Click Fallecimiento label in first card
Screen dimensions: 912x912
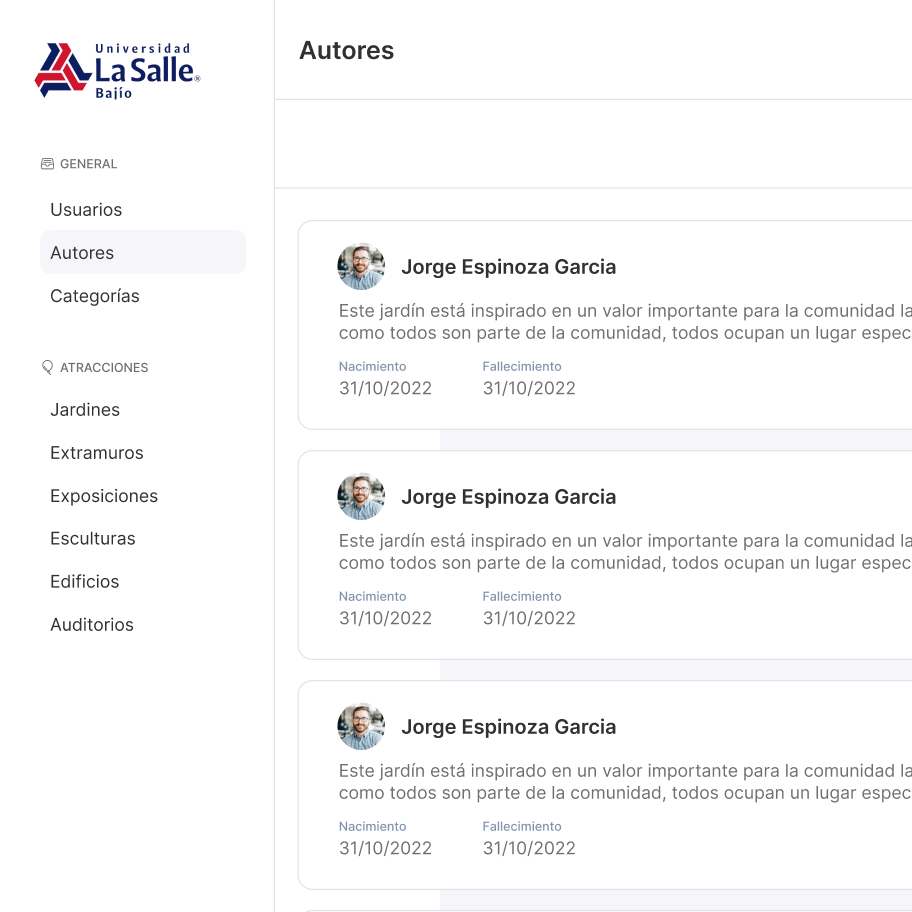click(x=522, y=366)
